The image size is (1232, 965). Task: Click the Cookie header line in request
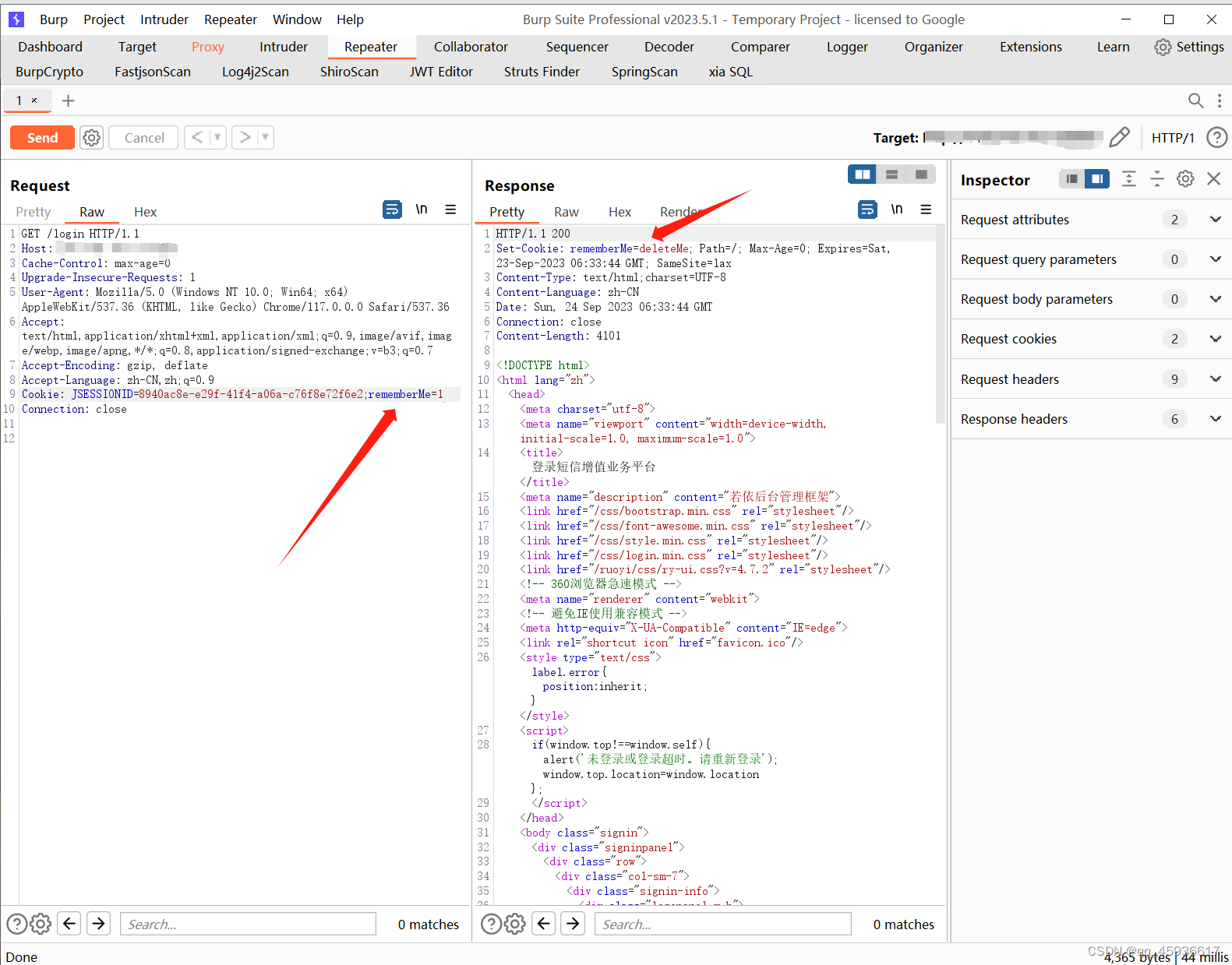[x=232, y=394]
